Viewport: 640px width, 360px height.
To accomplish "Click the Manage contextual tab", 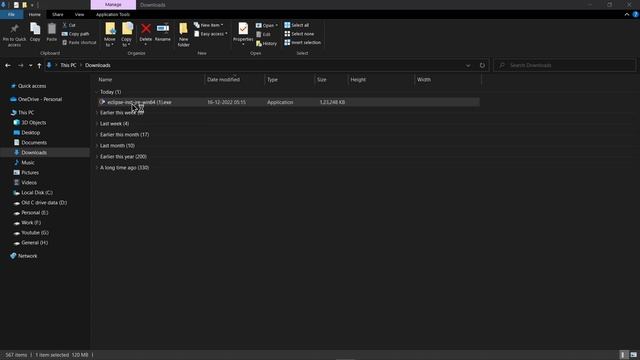I will coord(113,5).
